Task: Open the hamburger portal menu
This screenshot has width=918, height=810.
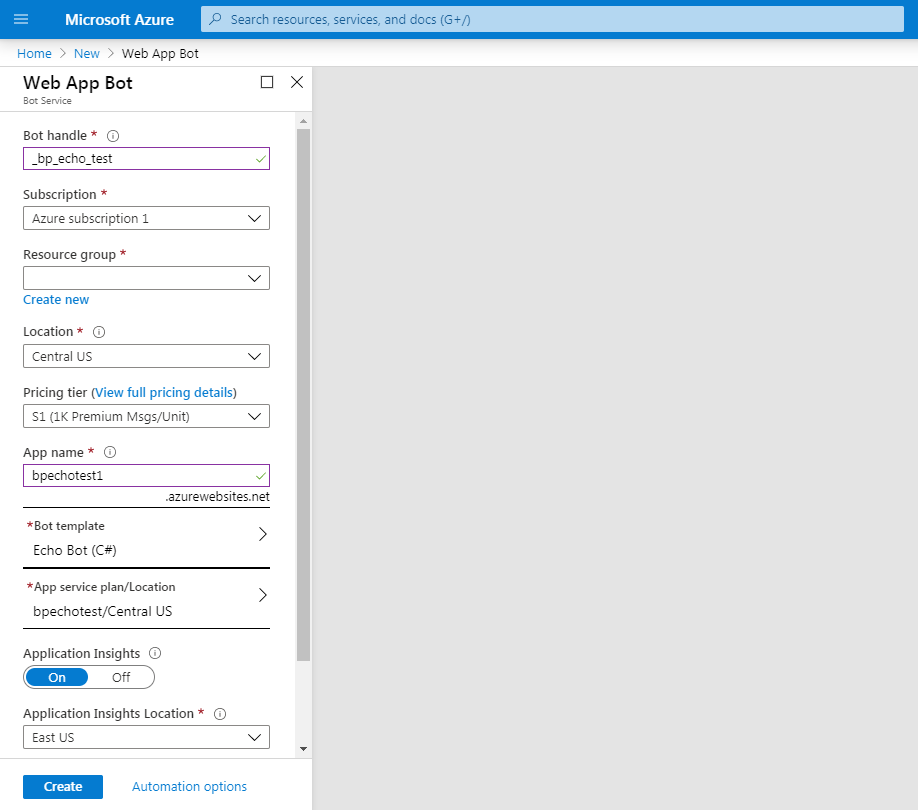Action: [21, 19]
